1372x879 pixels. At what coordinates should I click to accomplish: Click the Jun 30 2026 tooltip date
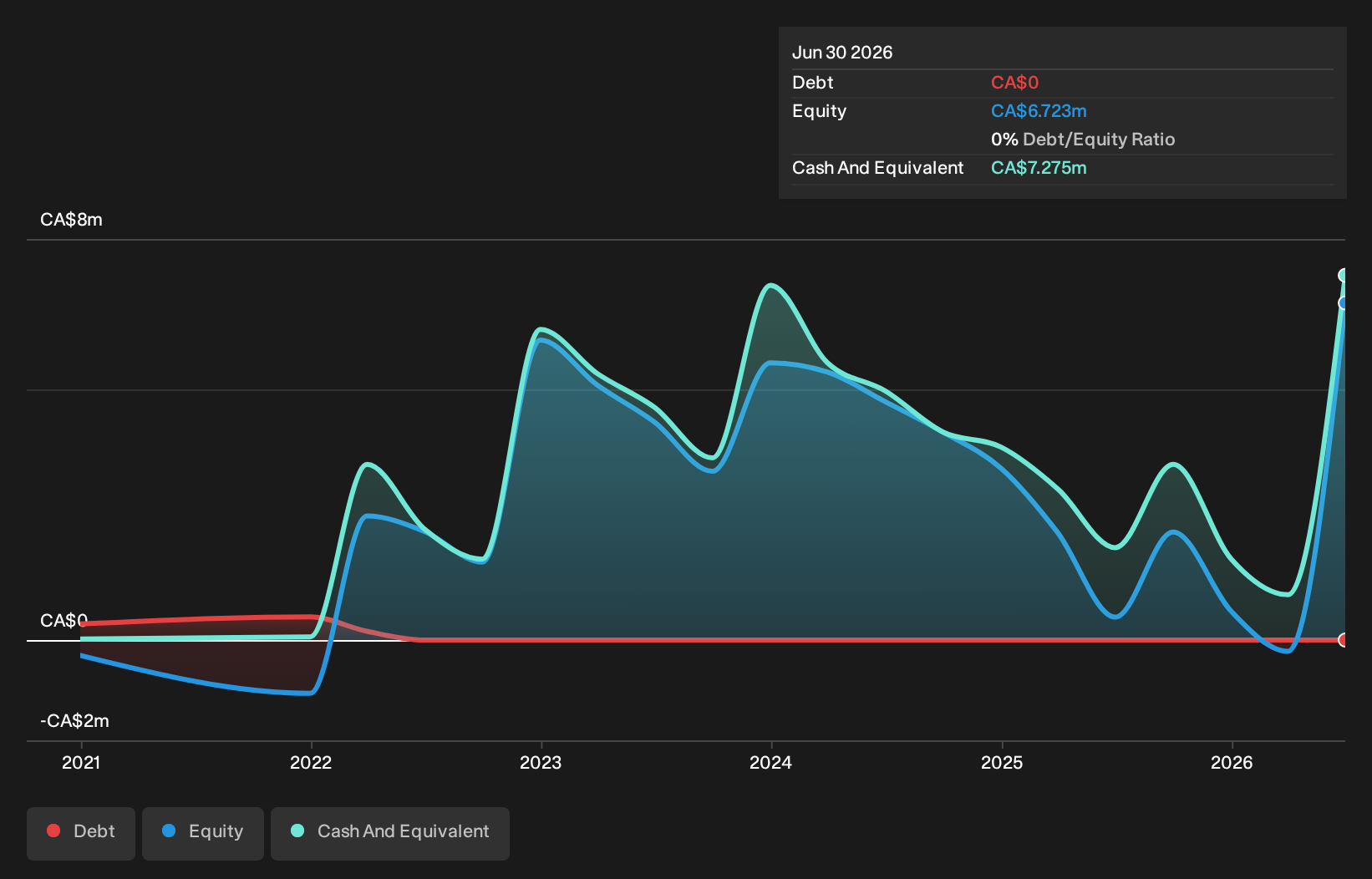pyautogui.click(x=842, y=53)
